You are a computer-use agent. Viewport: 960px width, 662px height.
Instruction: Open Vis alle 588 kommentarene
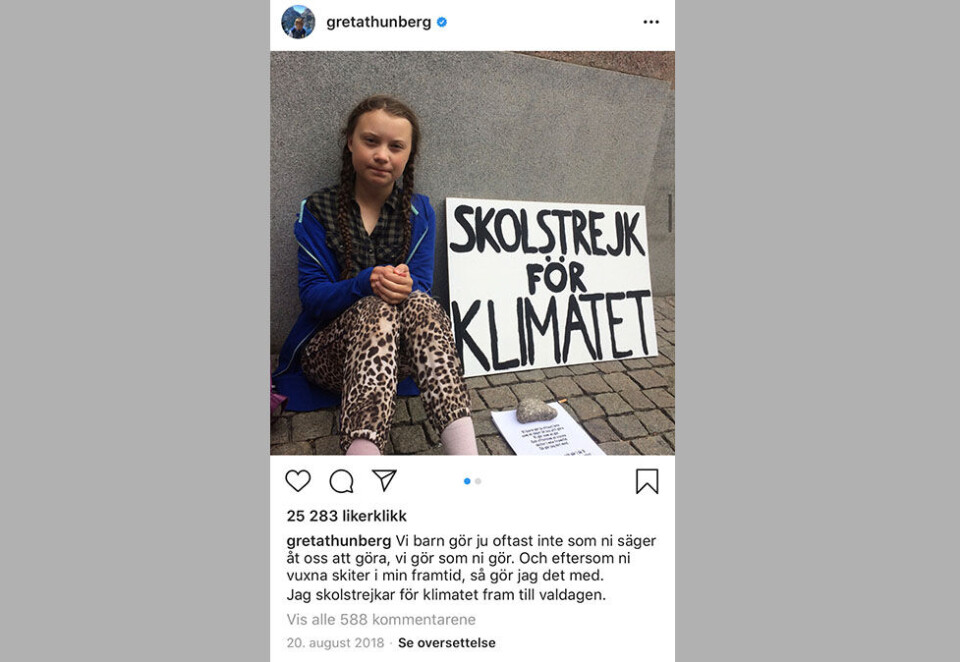381,620
